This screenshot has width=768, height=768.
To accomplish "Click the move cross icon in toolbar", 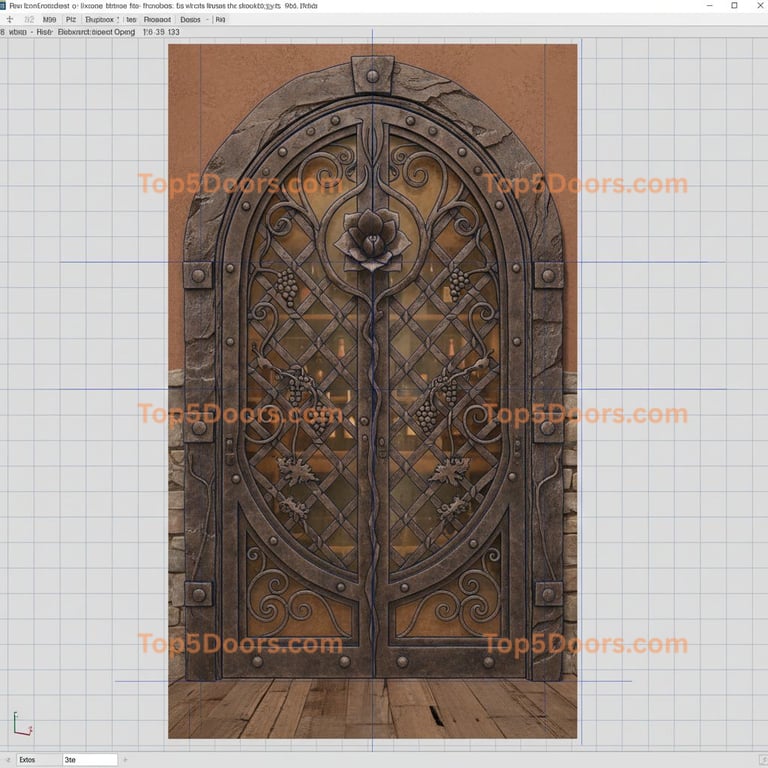I will (x=9, y=20).
